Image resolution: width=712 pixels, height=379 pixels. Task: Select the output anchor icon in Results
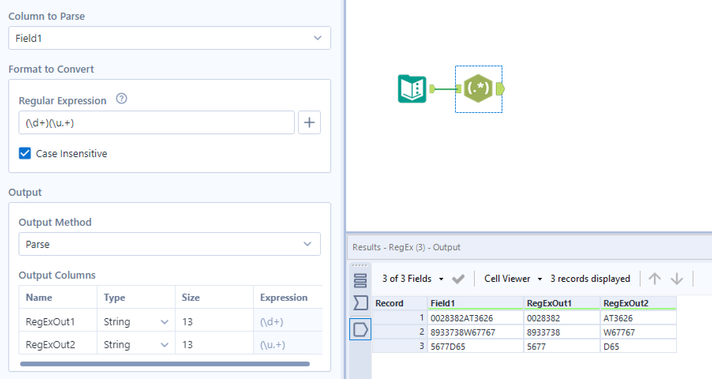coord(360,329)
